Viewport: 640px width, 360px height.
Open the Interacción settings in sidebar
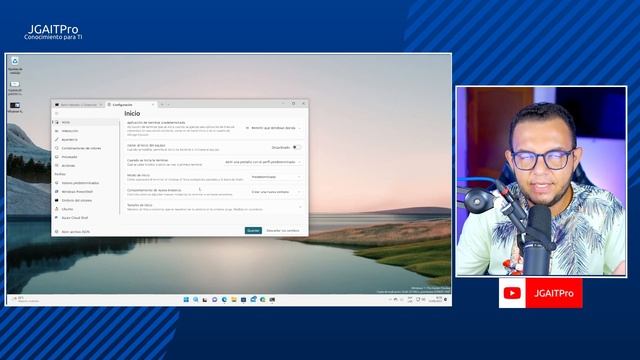[85, 131]
